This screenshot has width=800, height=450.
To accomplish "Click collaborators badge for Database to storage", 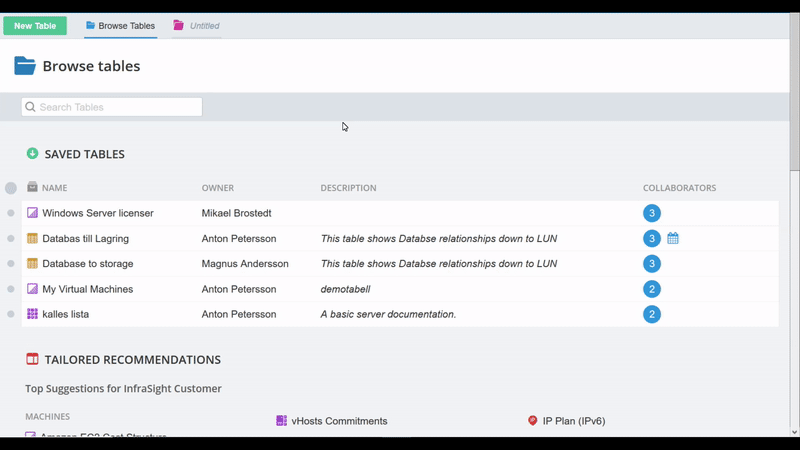I will pos(652,264).
